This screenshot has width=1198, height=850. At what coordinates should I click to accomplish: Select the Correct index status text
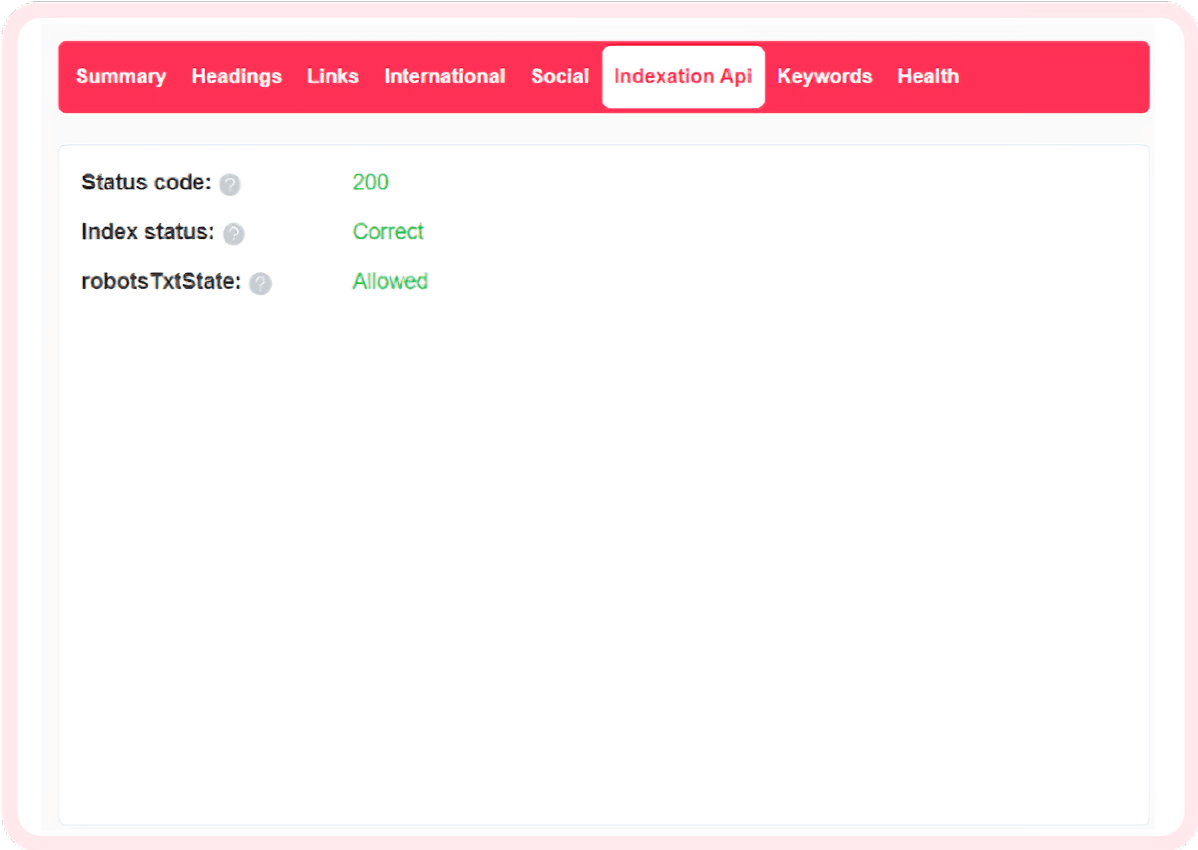[388, 232]
